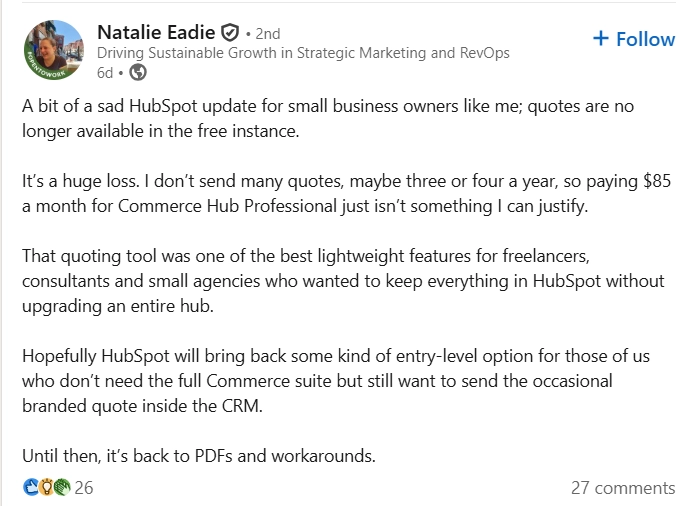Click the blue thumbs-up Like reaction icon
The width and height of the screenshot is (695, 506).
(x=31, y=488)
